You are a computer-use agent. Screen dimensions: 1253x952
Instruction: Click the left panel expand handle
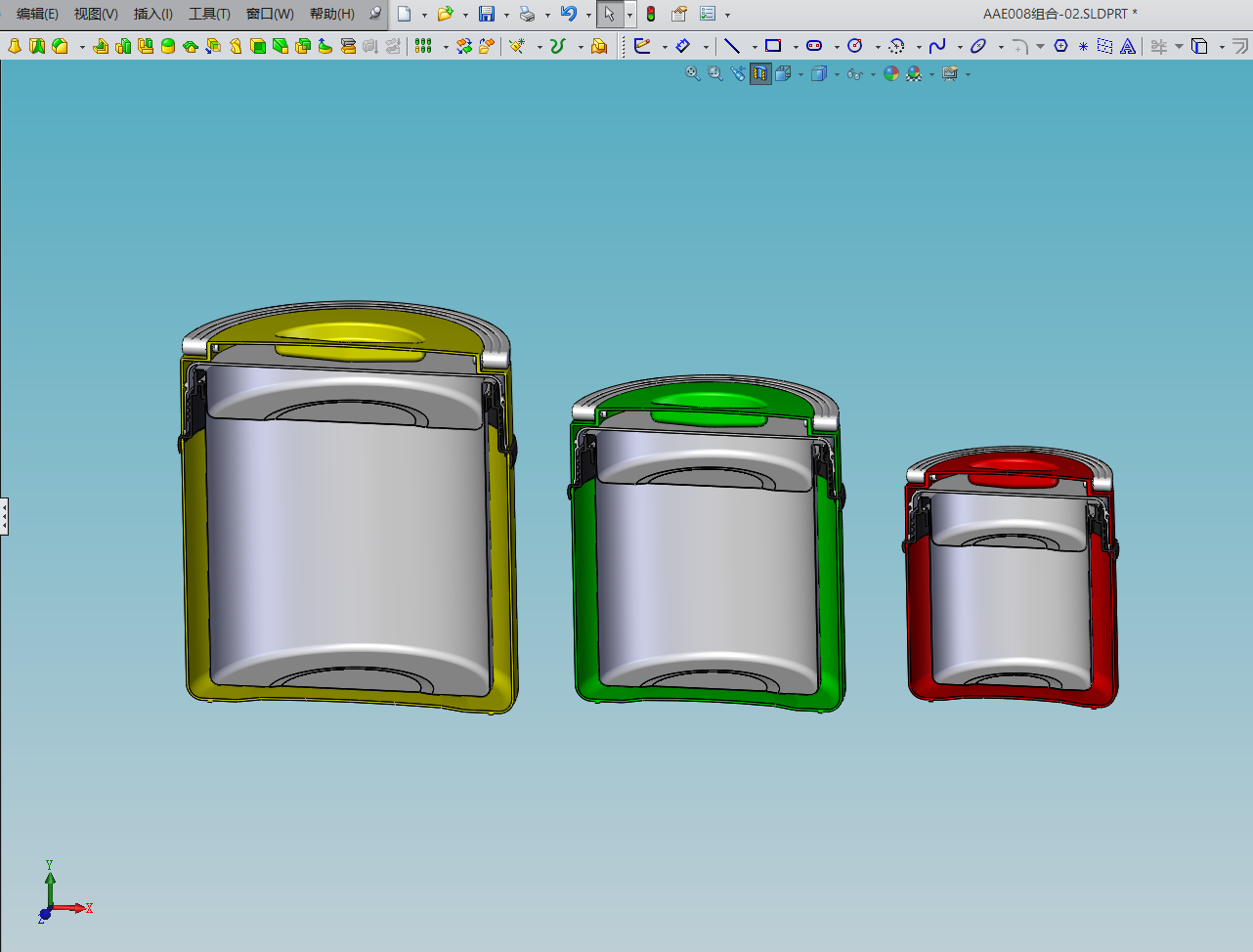[x=4, y=516]
